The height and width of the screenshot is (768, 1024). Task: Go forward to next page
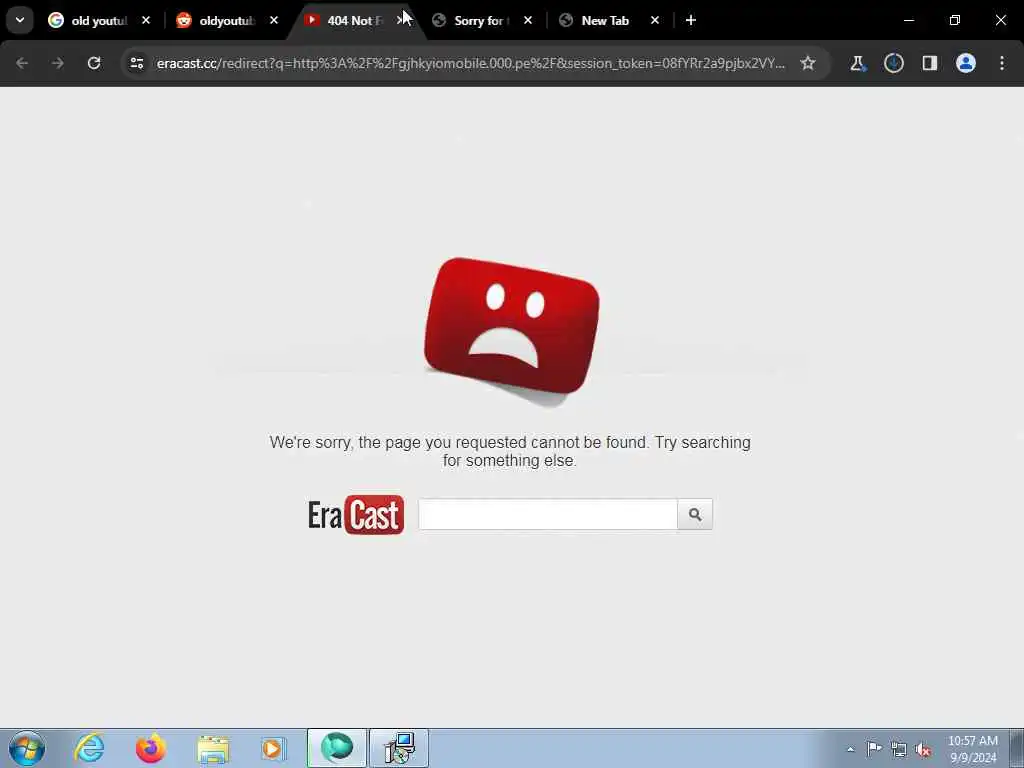(x=57, y=63)
